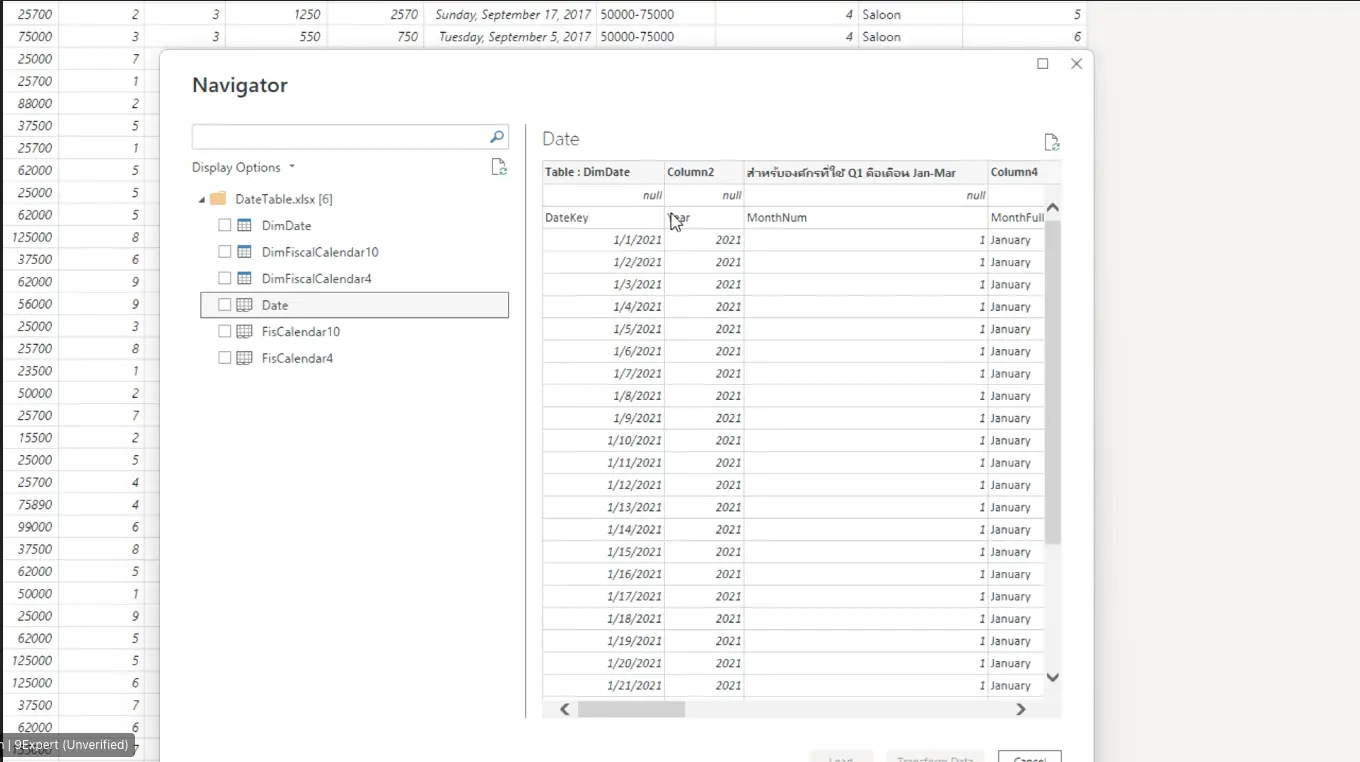
Task: Click the Column4 preview header
Action: coord(1017,172)
